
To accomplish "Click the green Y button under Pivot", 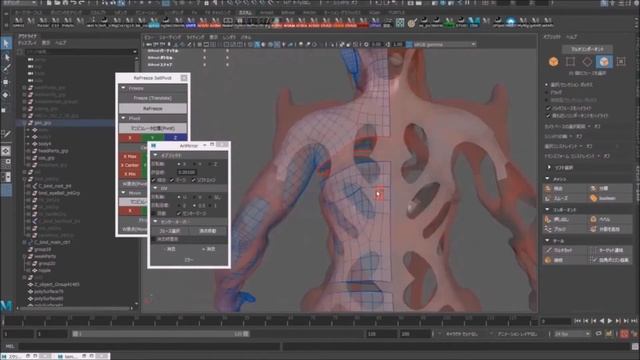I will 153,138.
